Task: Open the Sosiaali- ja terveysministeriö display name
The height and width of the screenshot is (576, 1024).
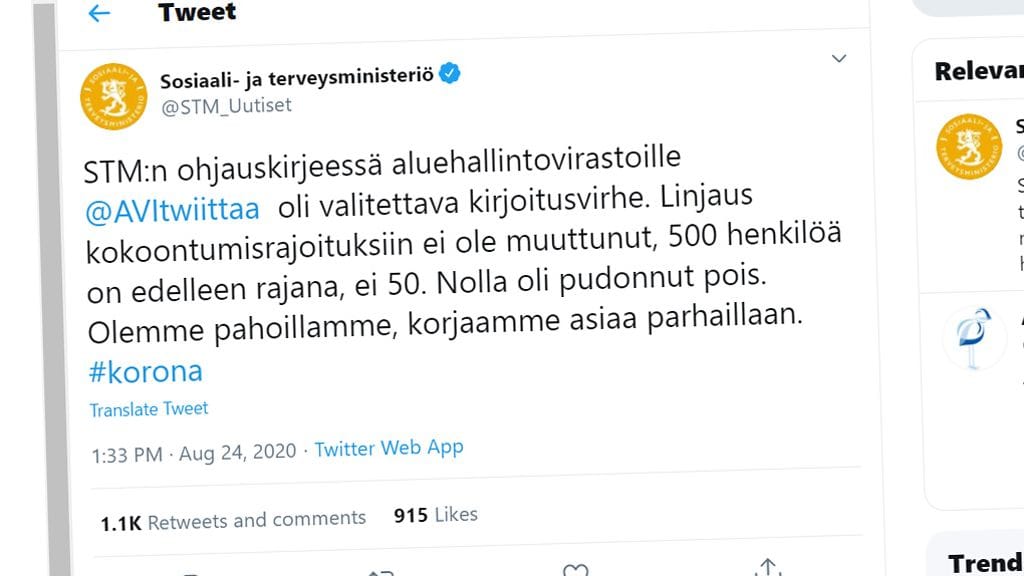Action: coord(296,76)
